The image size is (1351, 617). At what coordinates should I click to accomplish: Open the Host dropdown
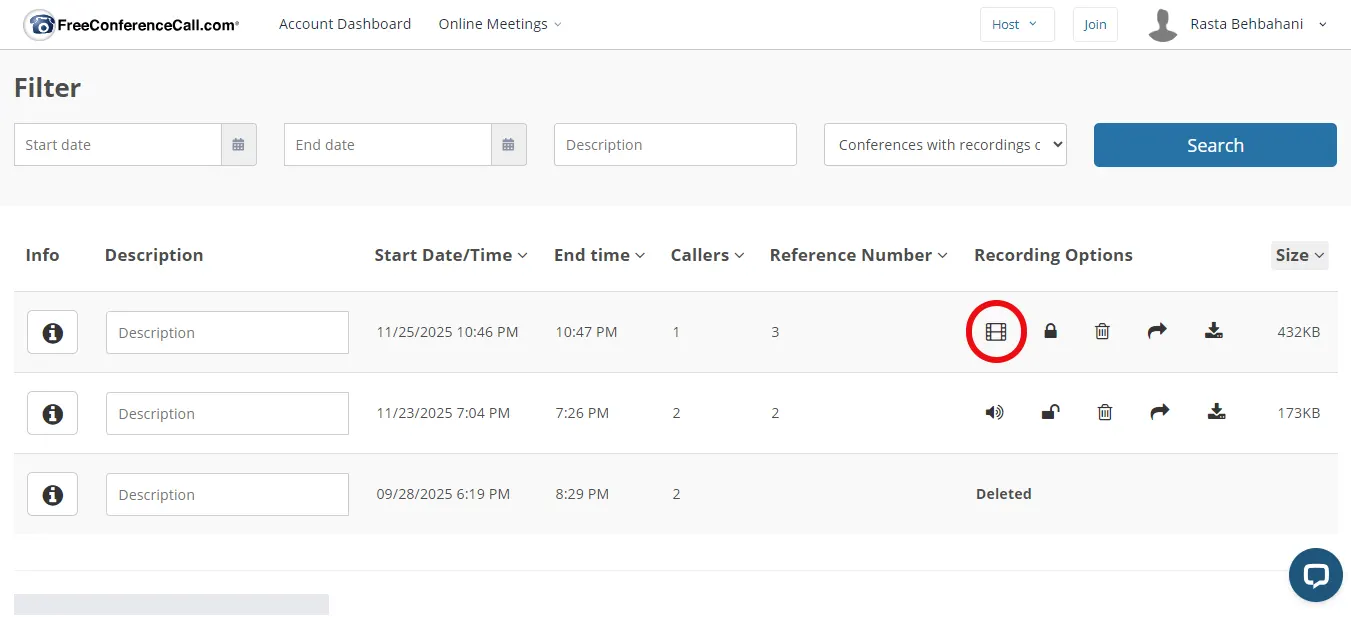[x=1016, y=24]
